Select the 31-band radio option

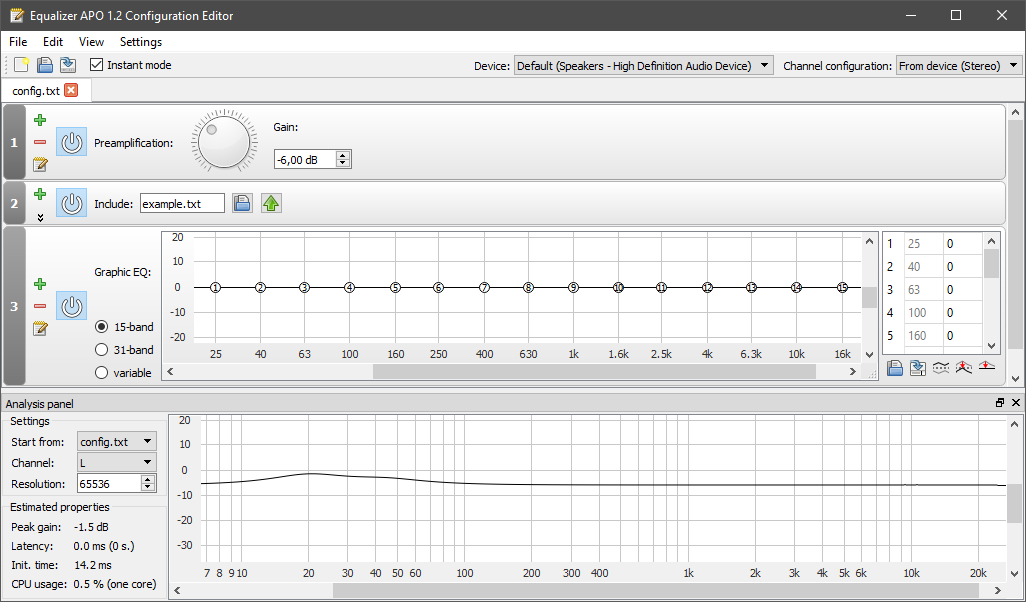tap(101, 349)
